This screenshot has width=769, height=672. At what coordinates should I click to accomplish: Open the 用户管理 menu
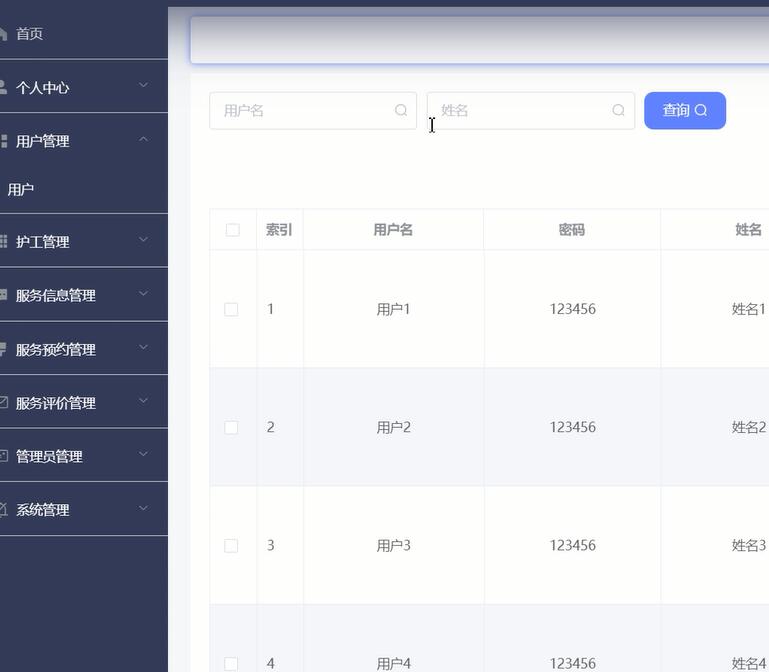(x=84, y=141)
